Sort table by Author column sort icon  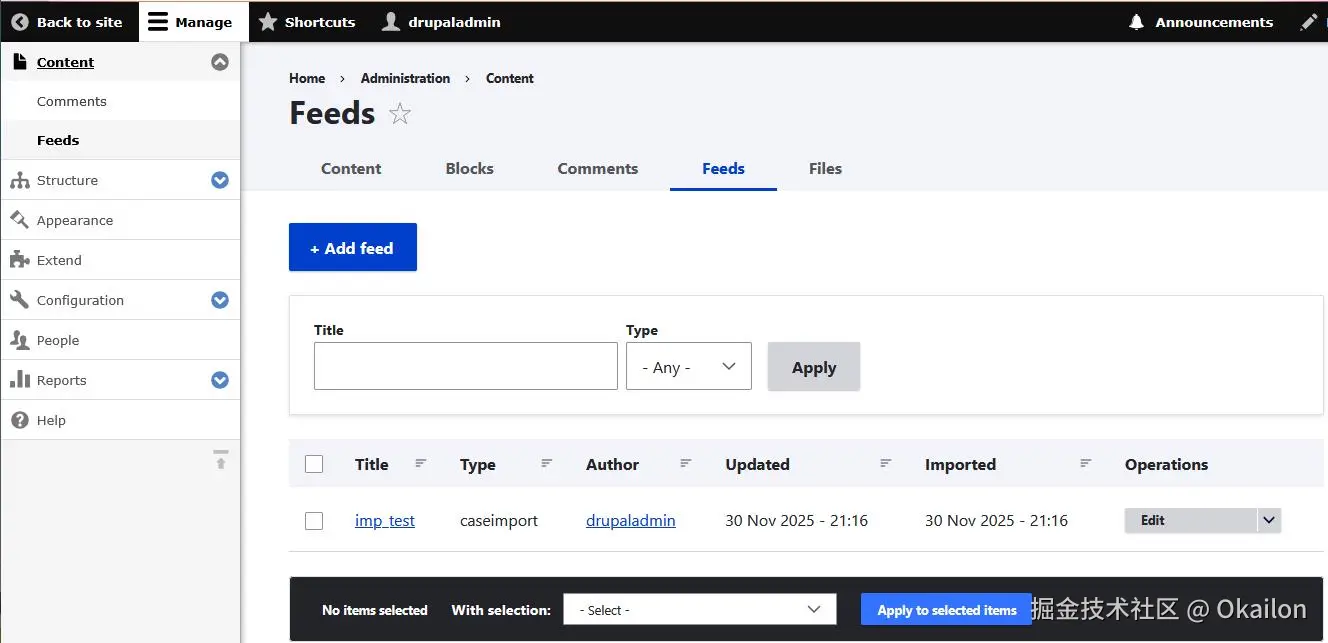(686, 464)
